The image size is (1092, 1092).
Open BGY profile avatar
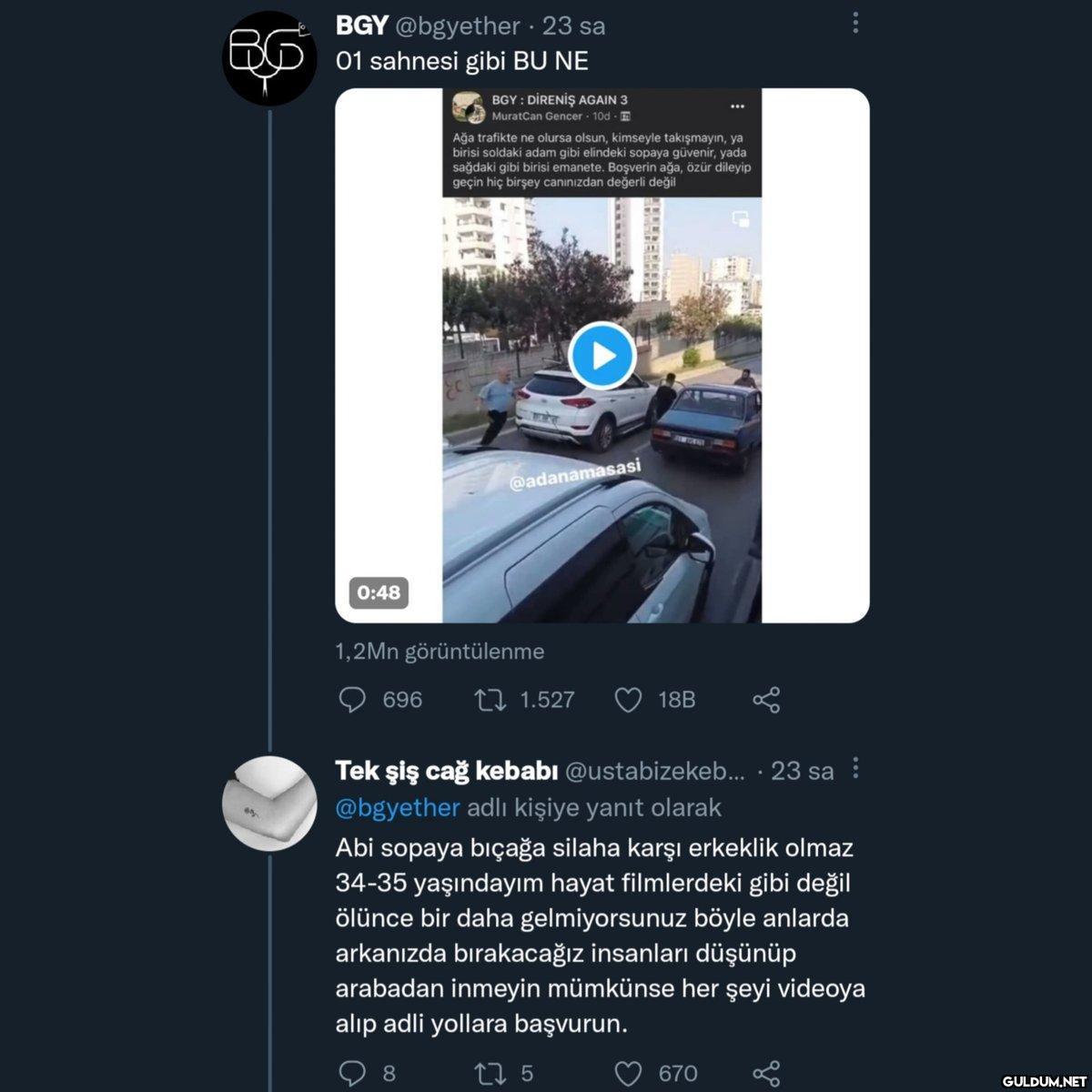click(268, 58)
